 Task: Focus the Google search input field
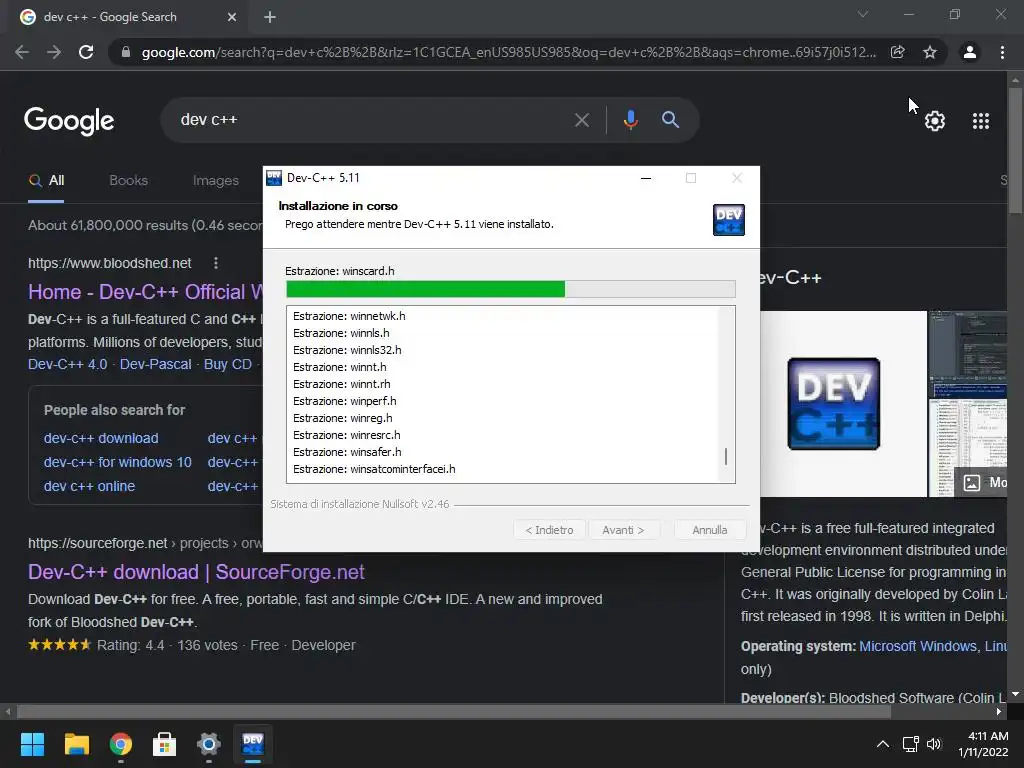tap(369, 120)
